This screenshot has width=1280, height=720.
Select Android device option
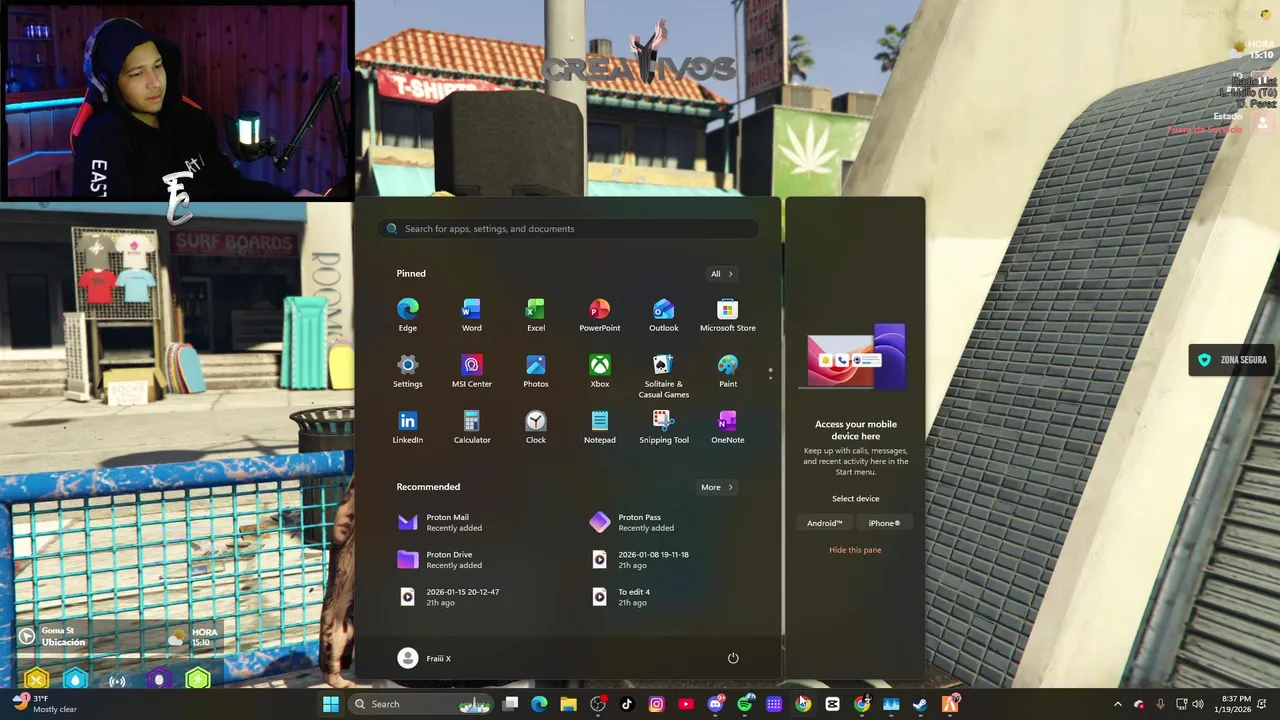tap(825, 523)
